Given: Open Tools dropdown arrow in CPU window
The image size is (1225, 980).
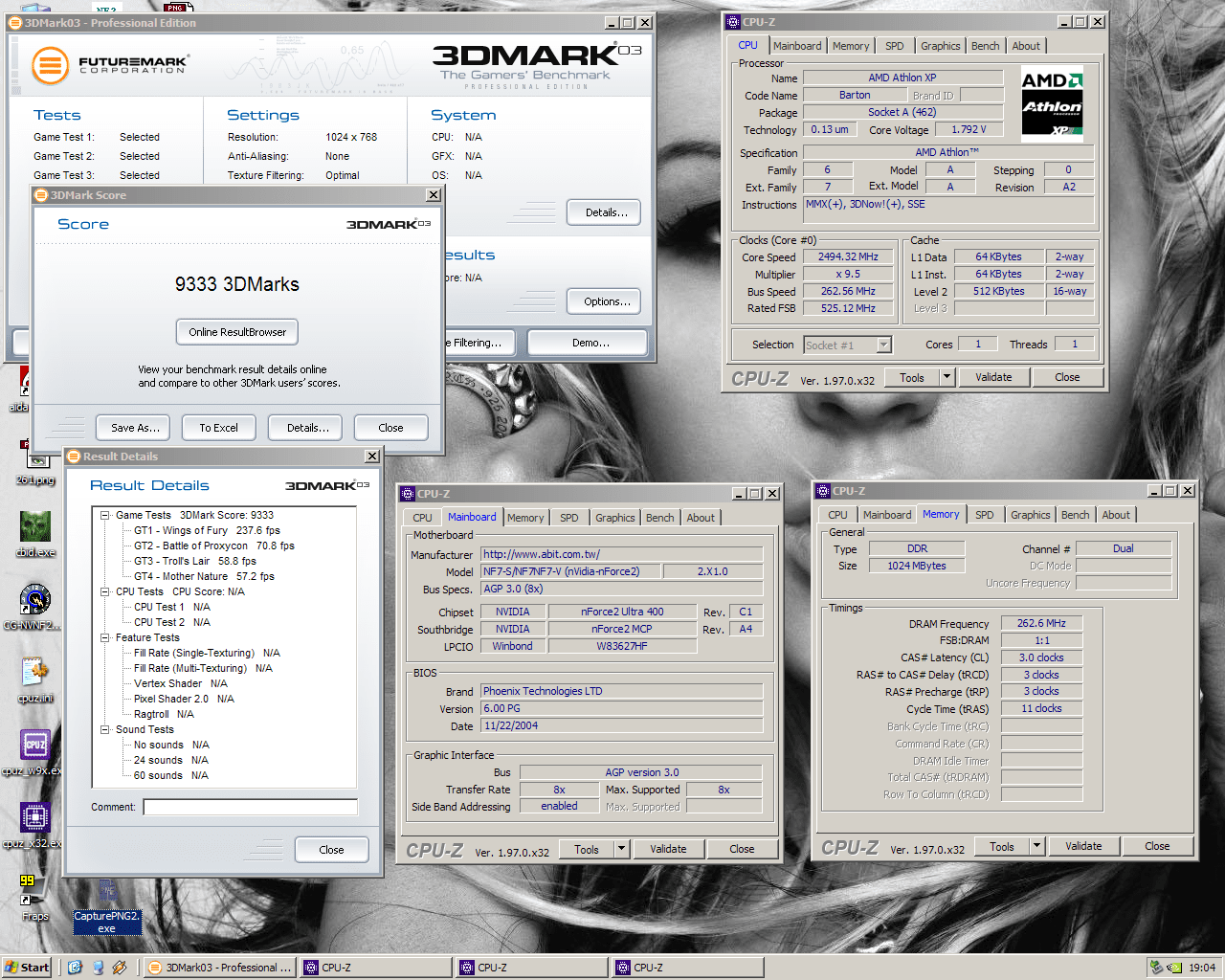Looking at the screenshot, I should point(947,377).
